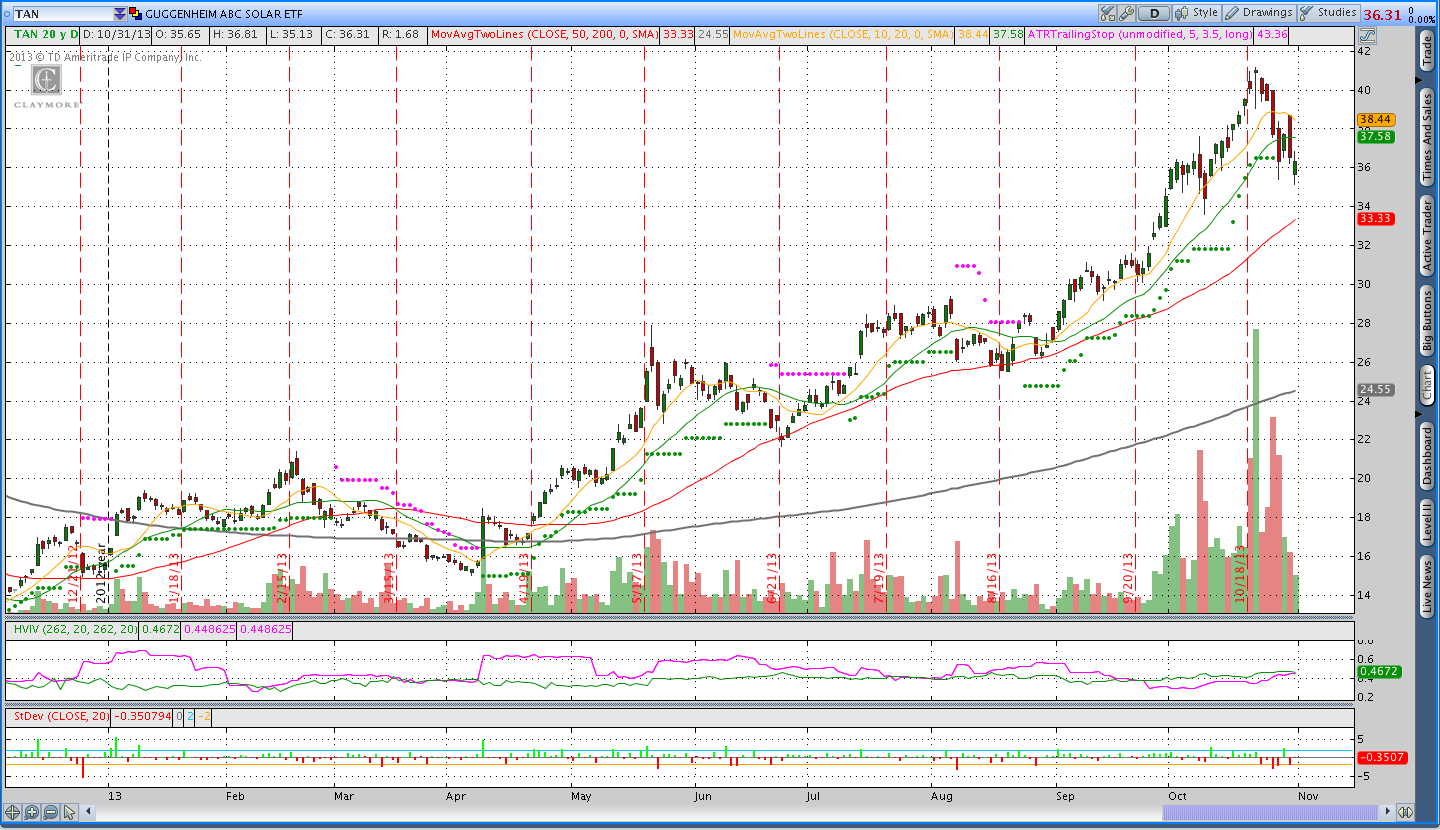
Task: Click the chart mode curve icon below Studies
Action: coord(1368,35)
